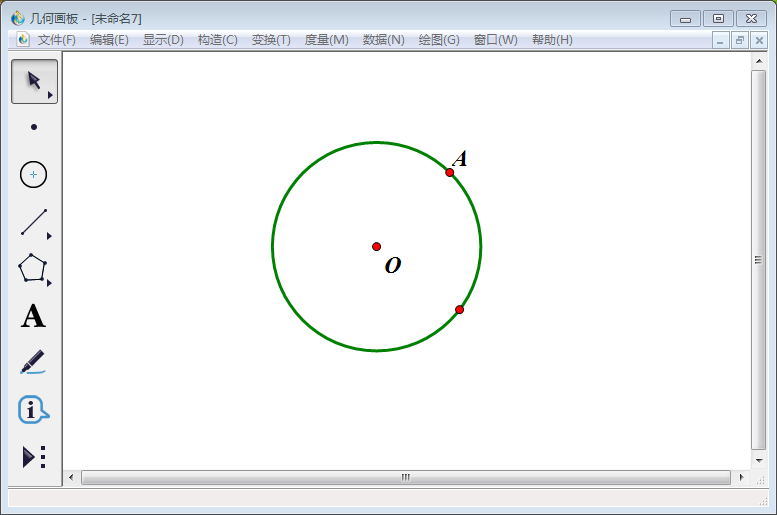Open the 文件(F) menu
The height and width of the screenshot is (515, 777).
(56, 40)
